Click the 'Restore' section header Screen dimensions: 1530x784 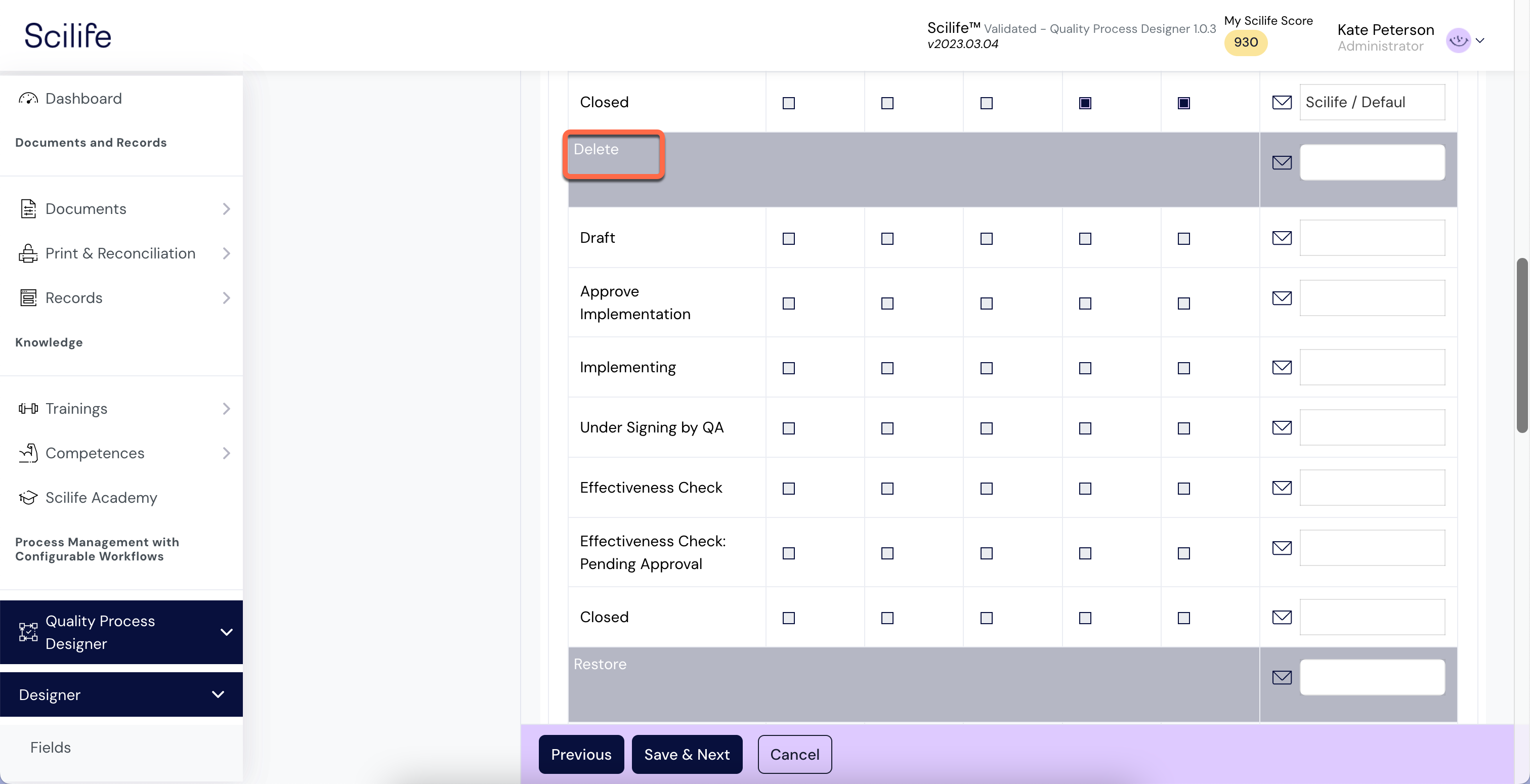(600, 664)
